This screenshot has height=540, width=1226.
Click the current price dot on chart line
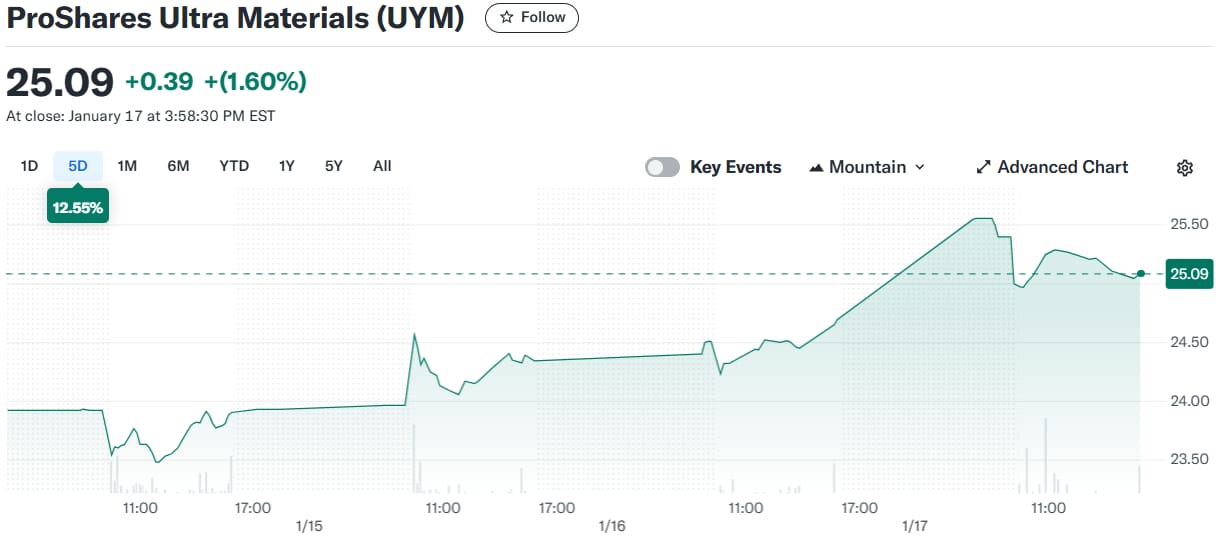(x=1141, y=273)
